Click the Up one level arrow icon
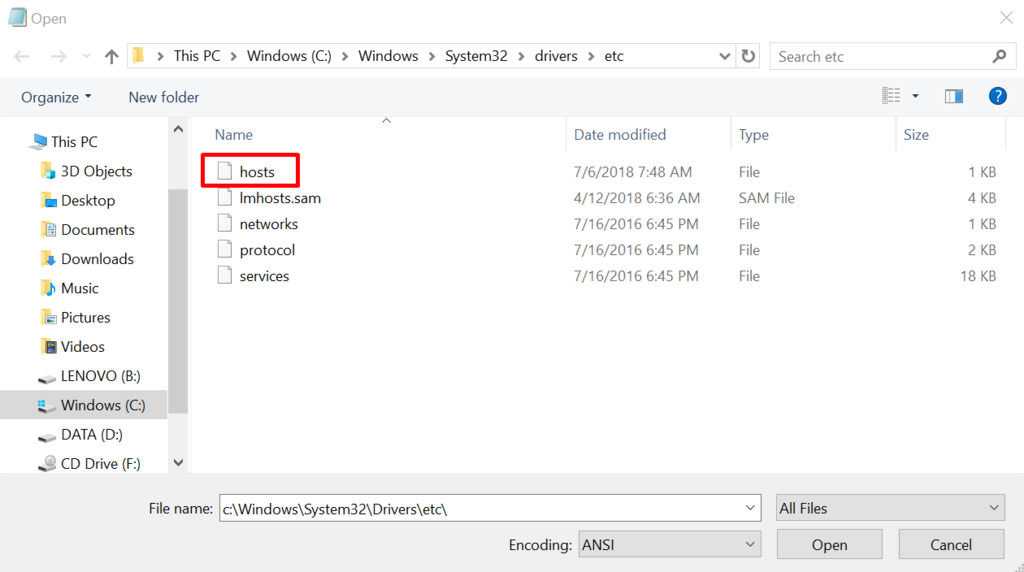 coord(111,57)
